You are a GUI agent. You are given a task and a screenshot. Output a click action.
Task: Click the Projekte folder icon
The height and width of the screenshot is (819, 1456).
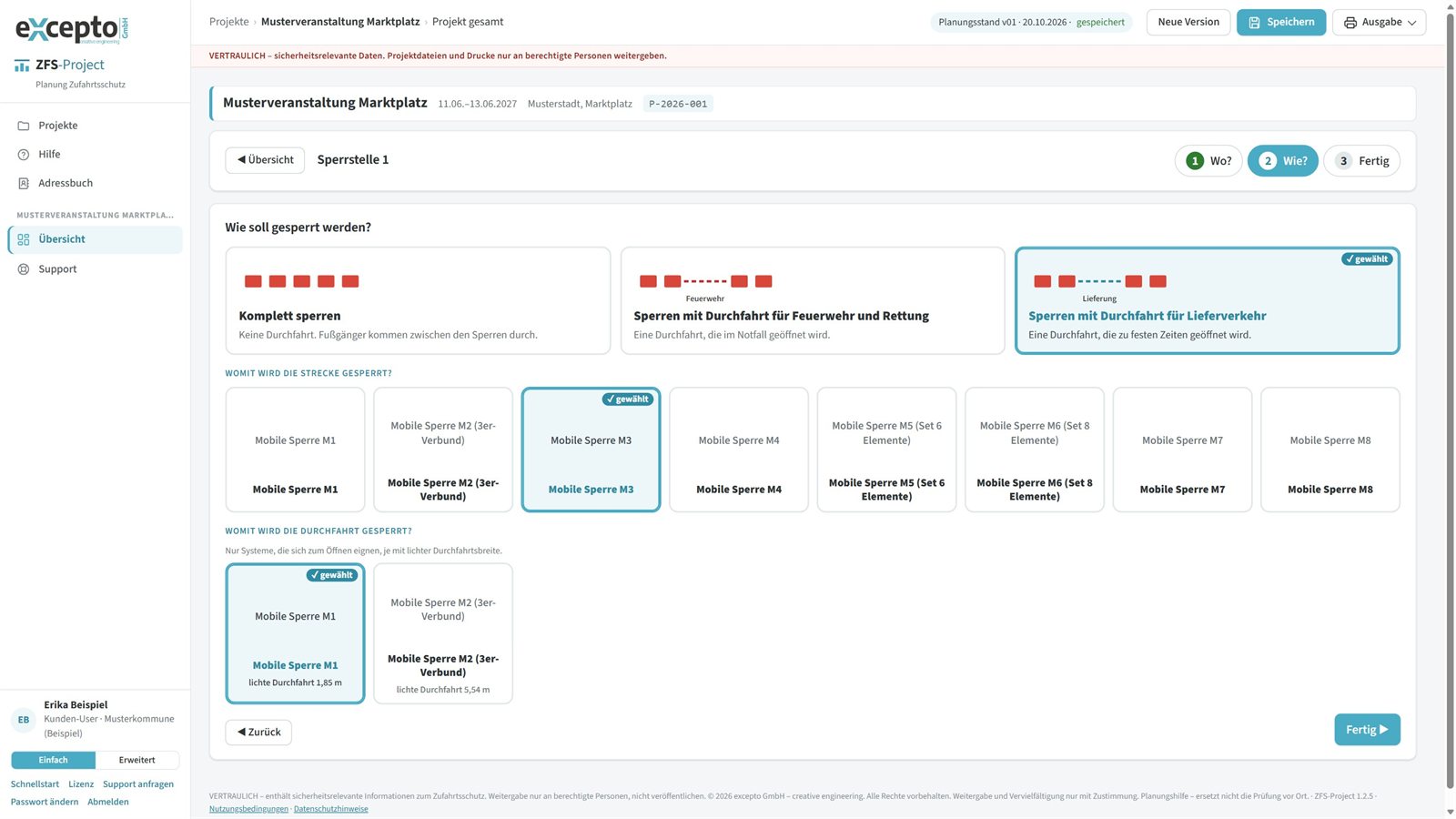pos(24,126)
